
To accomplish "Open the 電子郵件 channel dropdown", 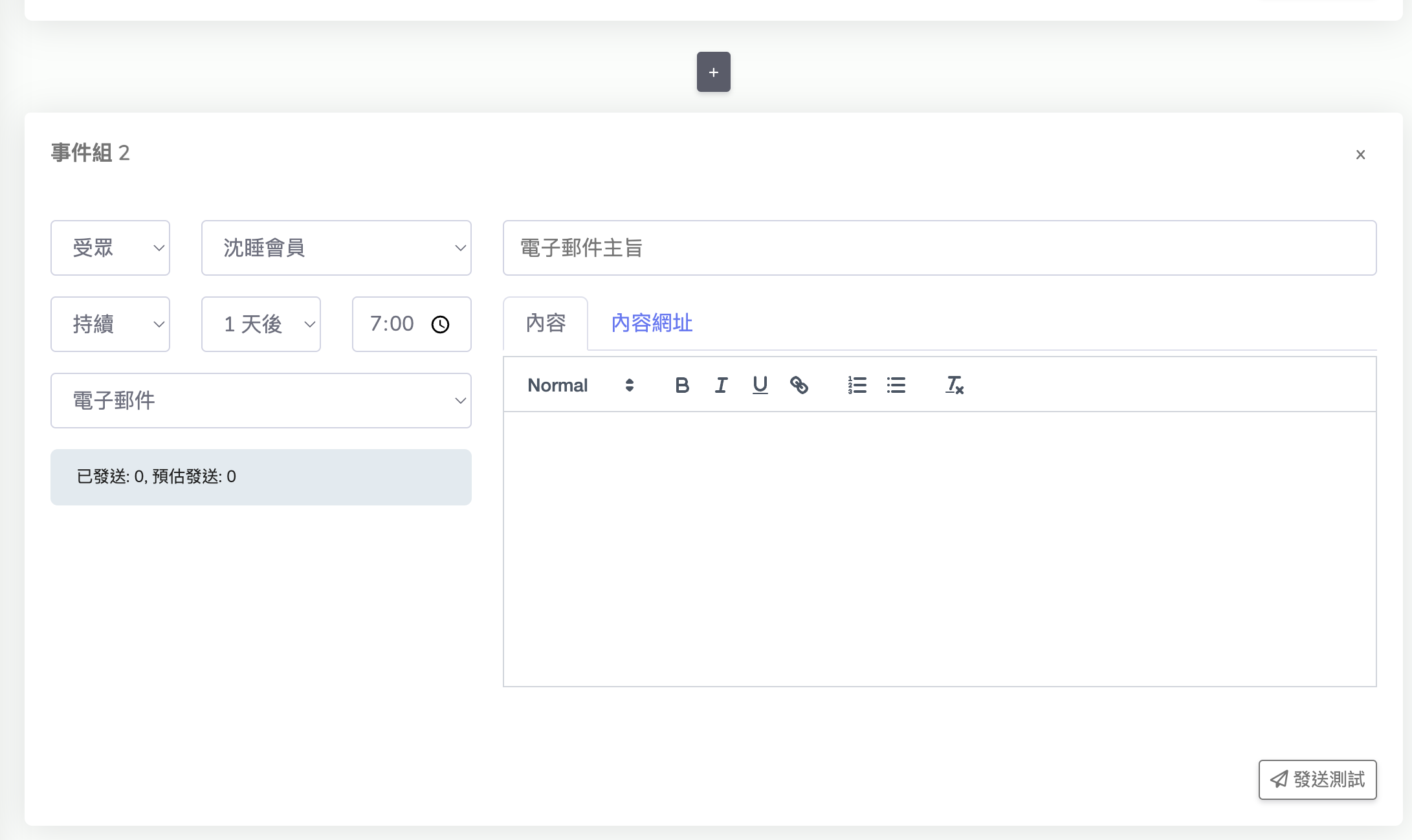I will point(261,401).
